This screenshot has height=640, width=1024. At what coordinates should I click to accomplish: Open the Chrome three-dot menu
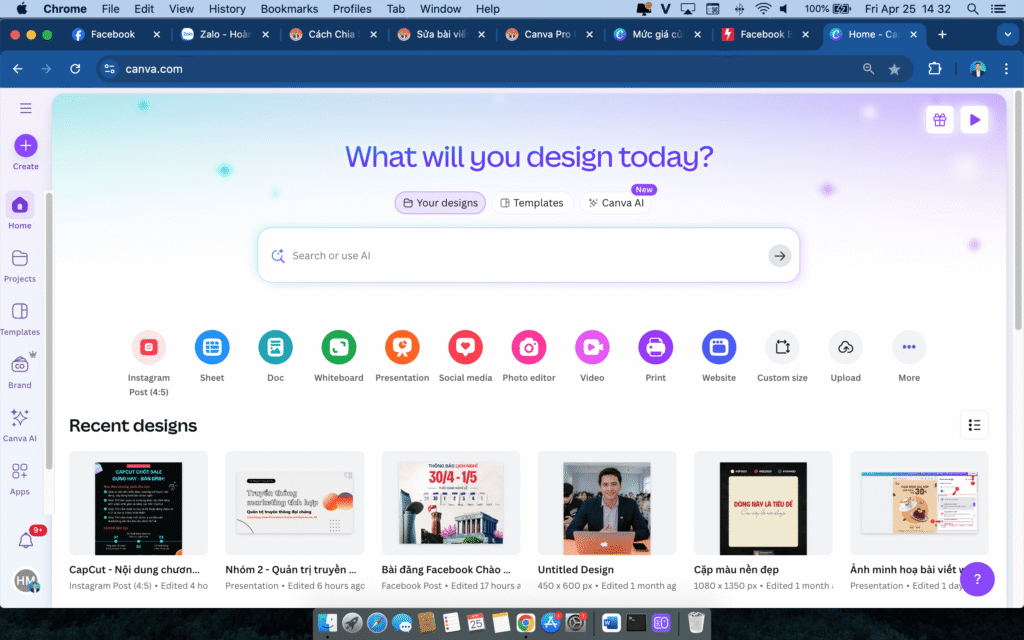coord(1006,69)
